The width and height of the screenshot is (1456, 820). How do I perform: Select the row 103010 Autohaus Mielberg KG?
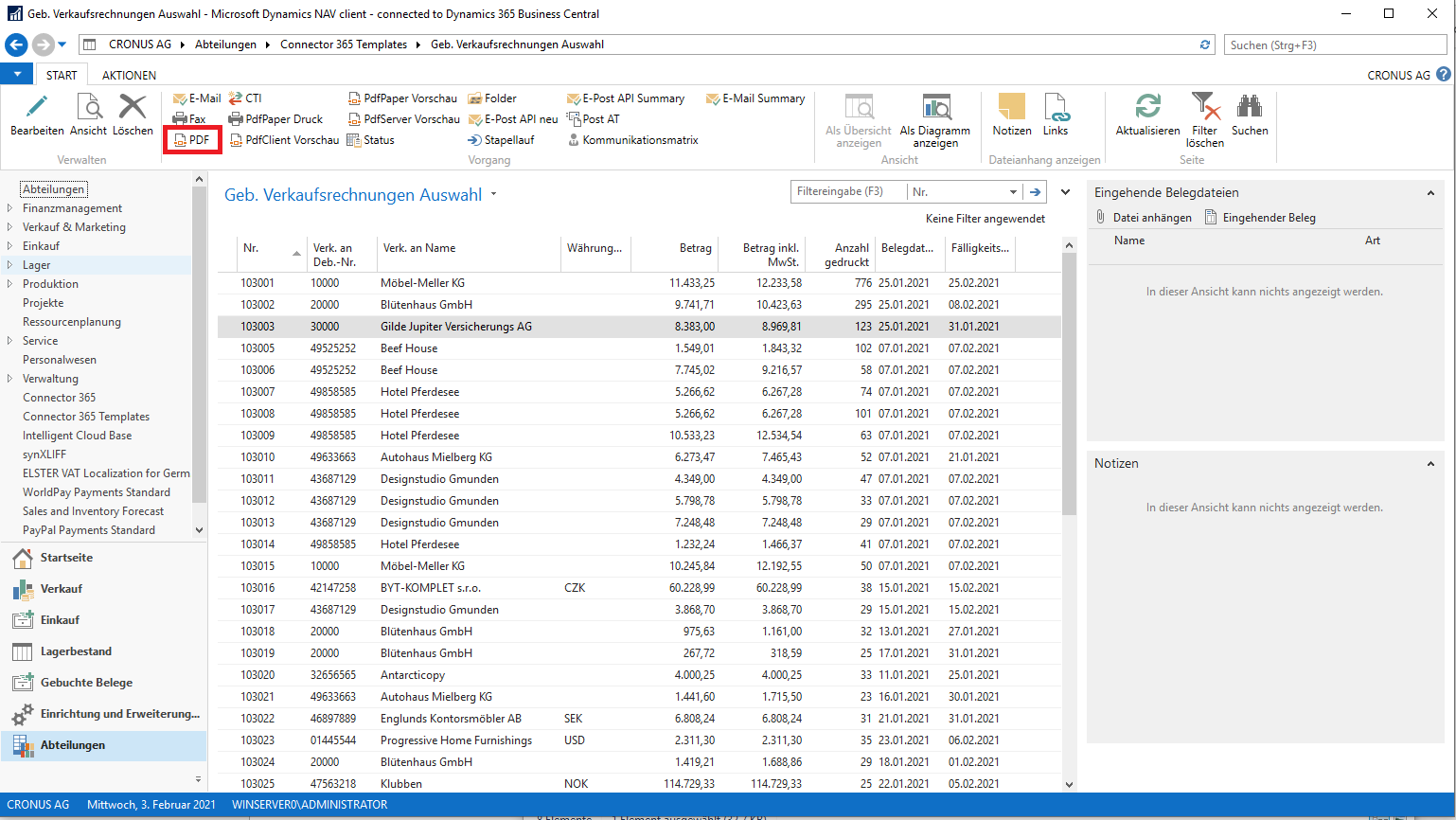(x=639, y=457)
